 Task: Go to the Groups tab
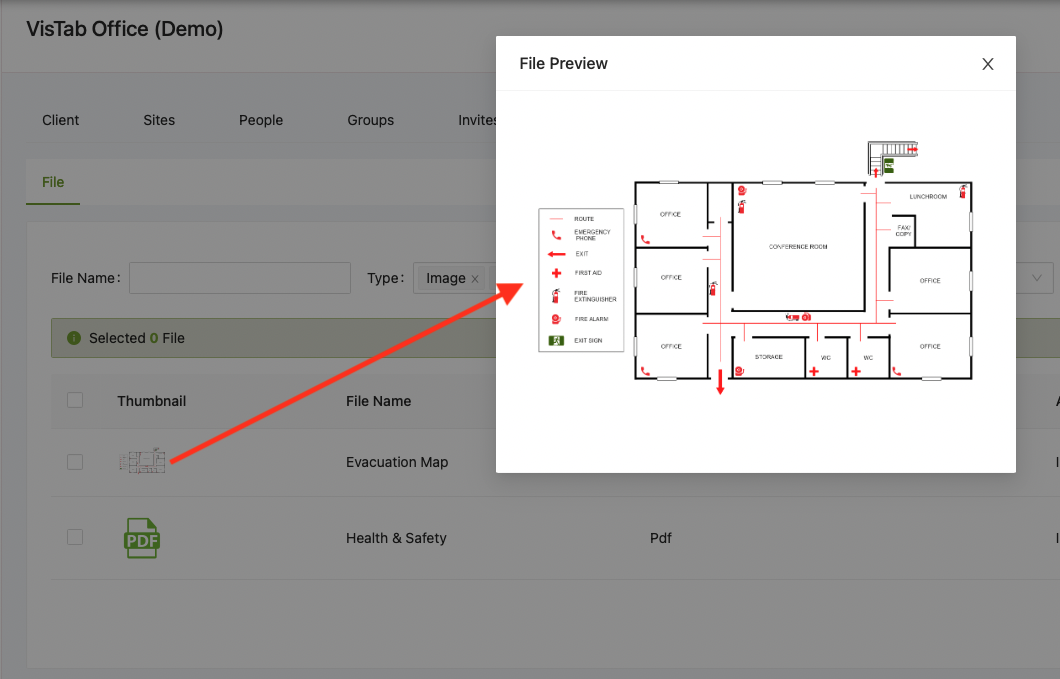[370, 120]
